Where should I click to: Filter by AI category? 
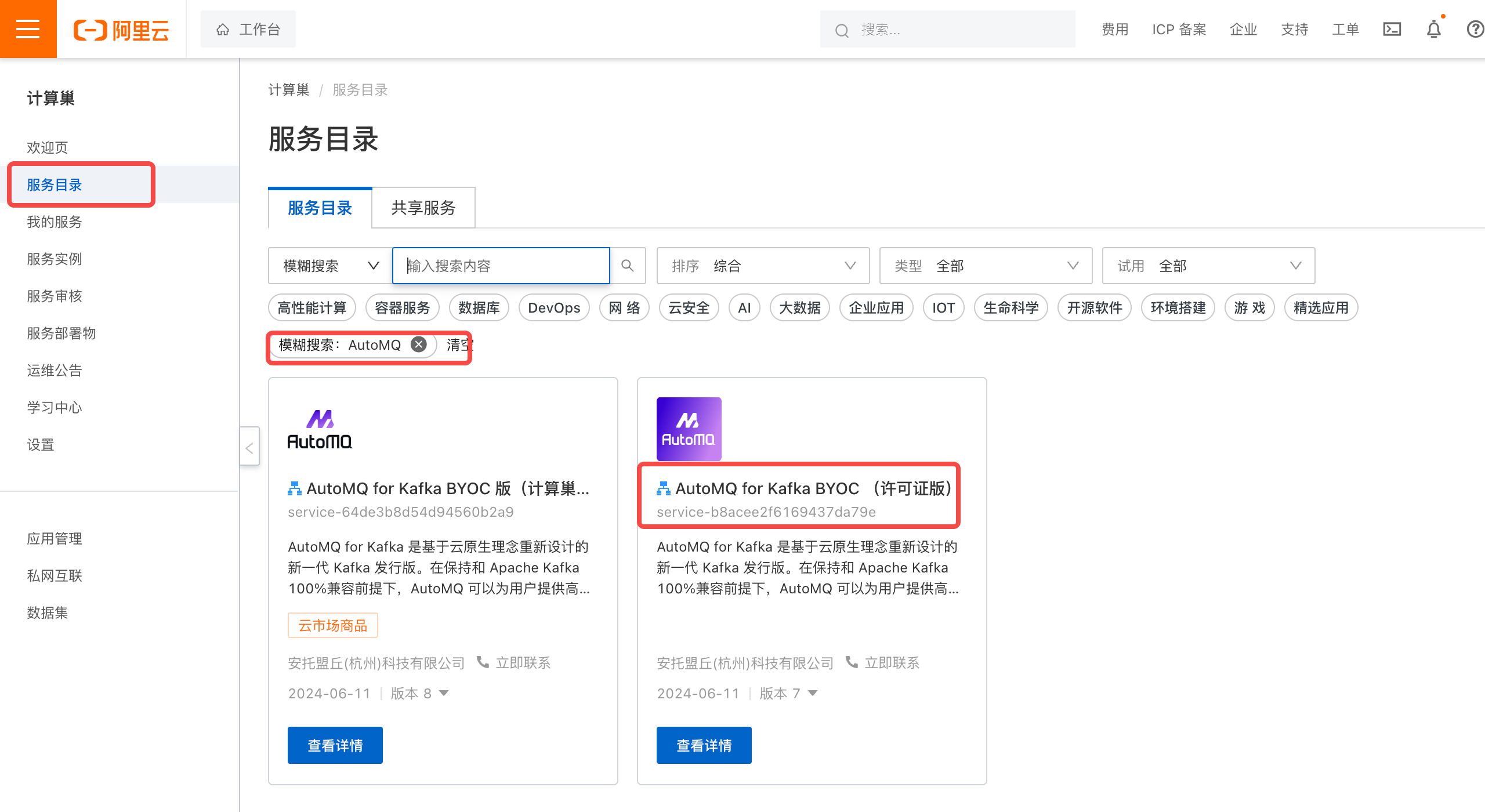click(745, 307)
